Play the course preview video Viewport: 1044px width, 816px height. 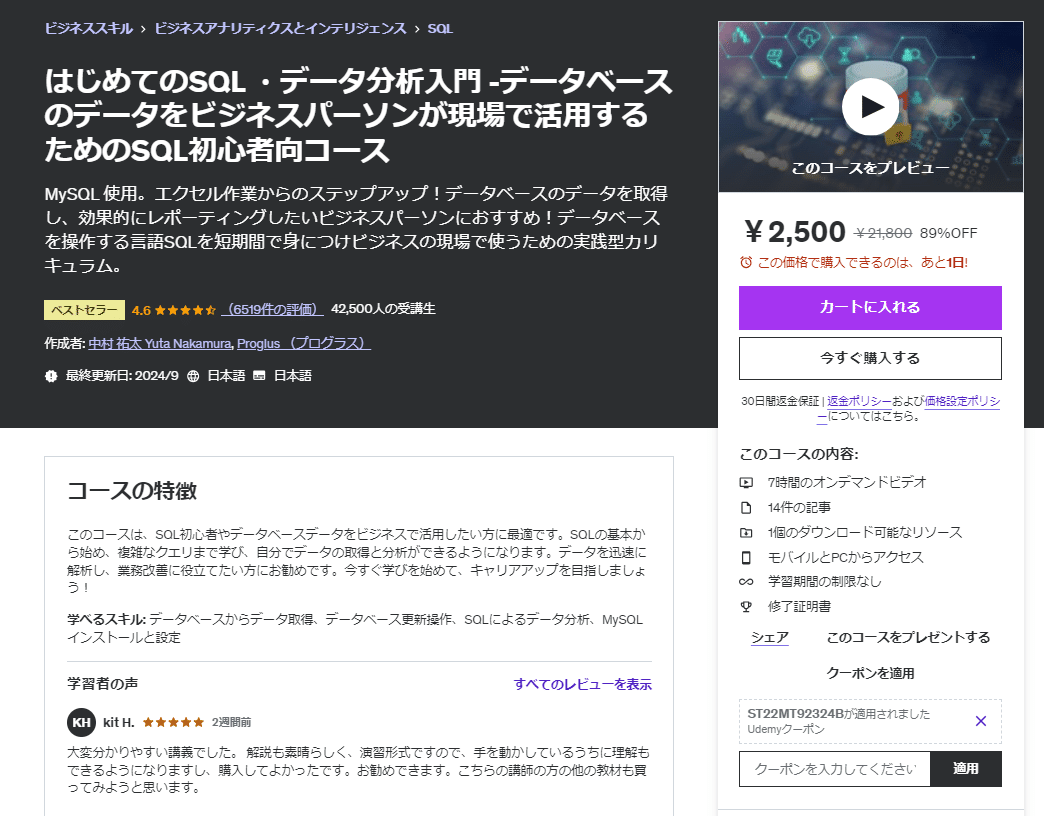click(869, 106)
